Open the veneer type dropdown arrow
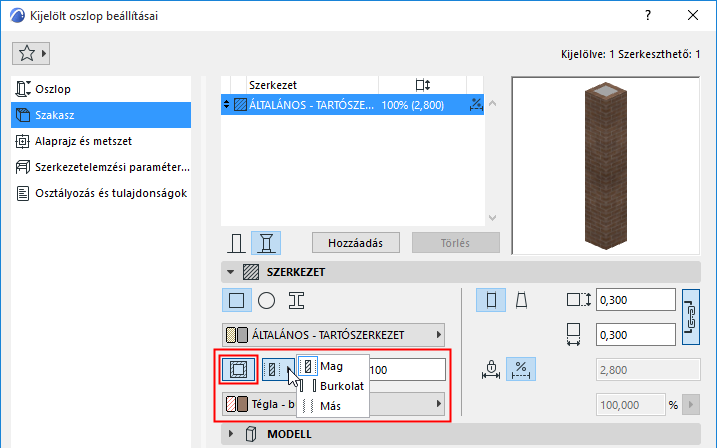This screenshot has width=717, height=448. (x=289, y=369)
